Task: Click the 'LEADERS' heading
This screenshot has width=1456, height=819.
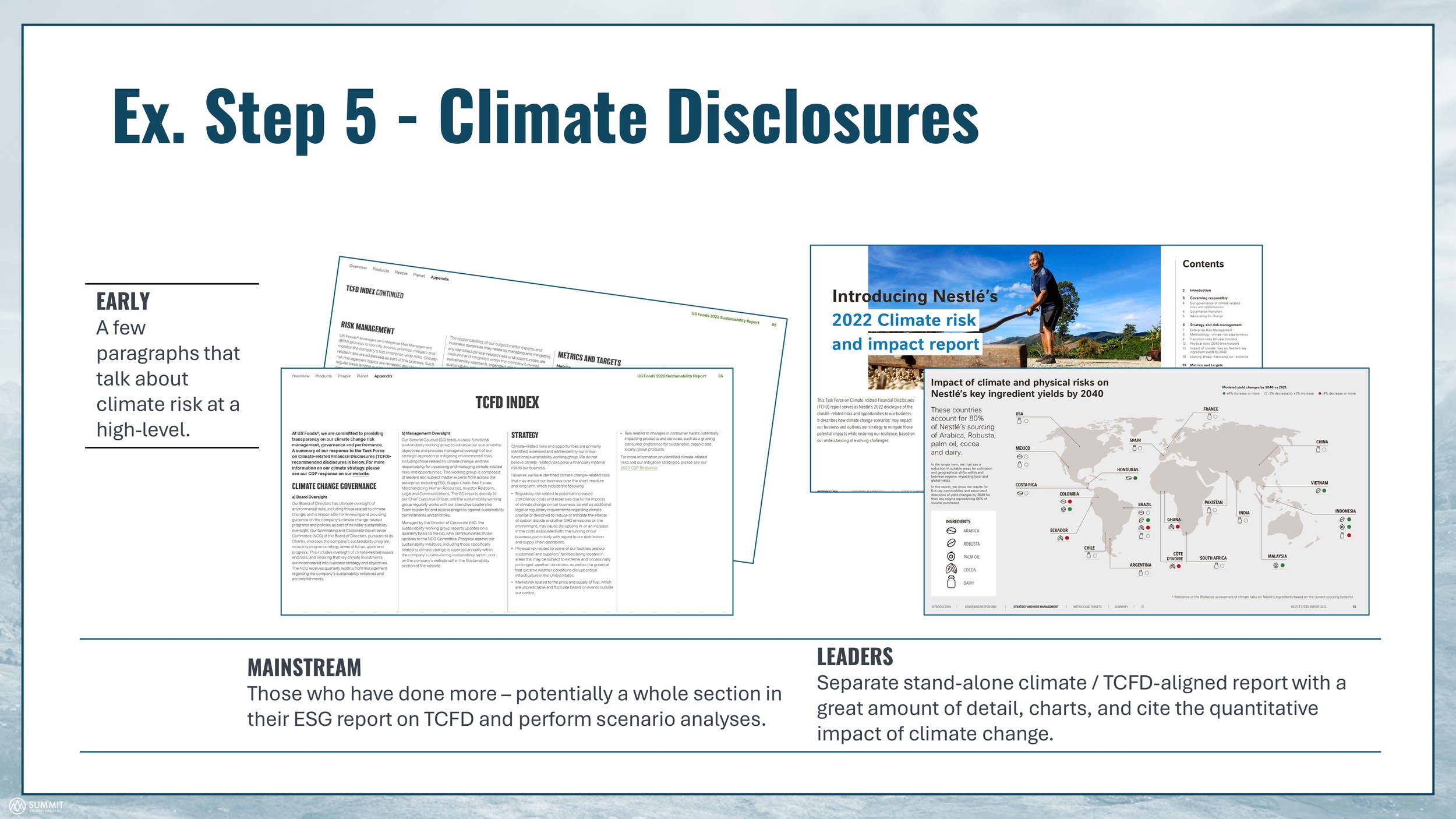Action: pos(854,657)
